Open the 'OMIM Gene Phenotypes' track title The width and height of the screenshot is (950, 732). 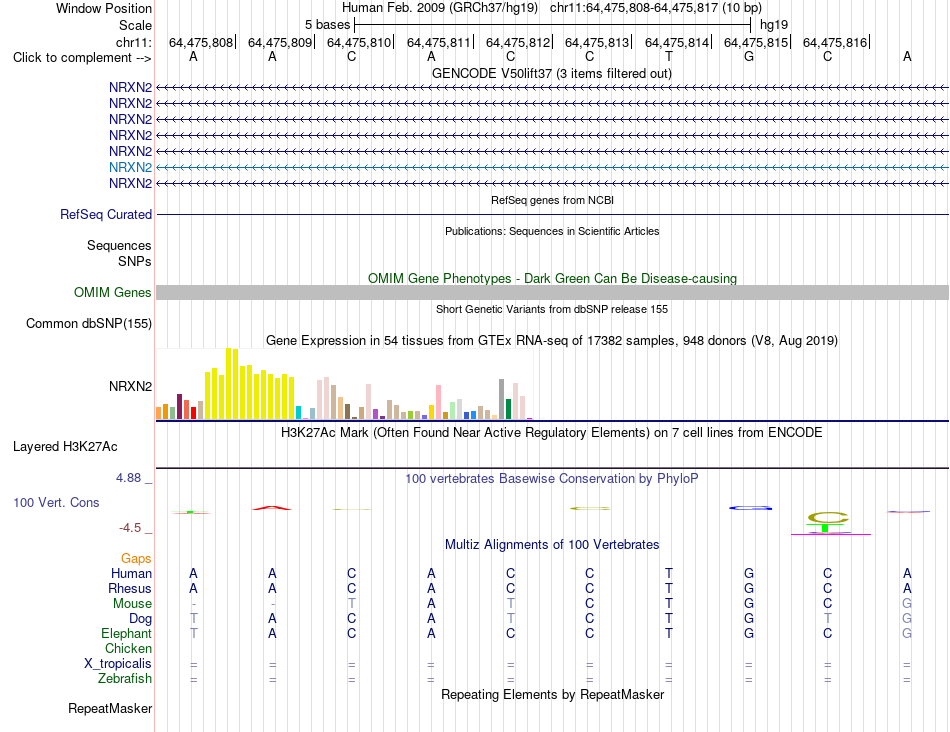(552, 278)
